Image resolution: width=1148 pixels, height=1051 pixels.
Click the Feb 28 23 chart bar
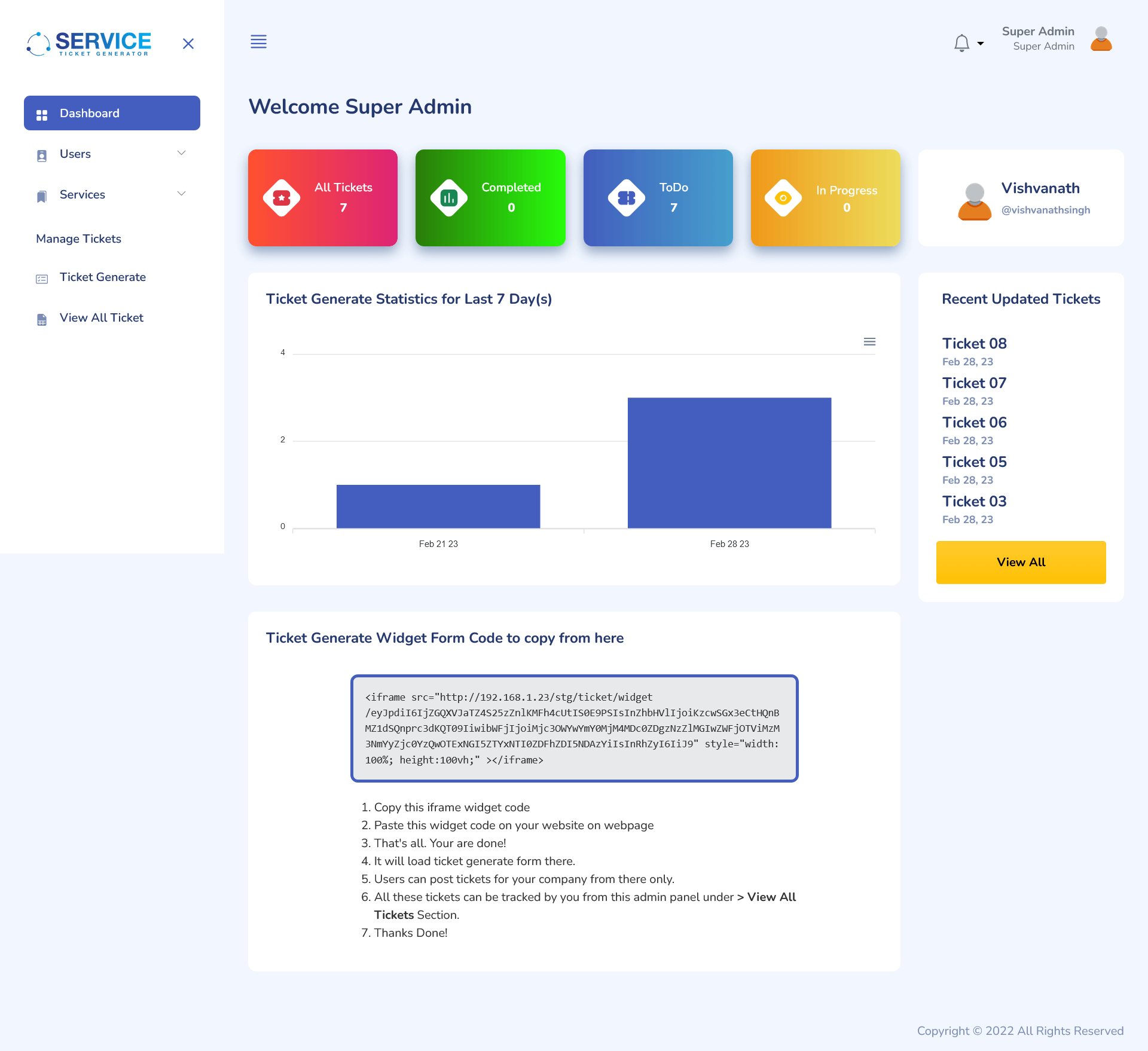pyautogui.click(x=729, y=463)
